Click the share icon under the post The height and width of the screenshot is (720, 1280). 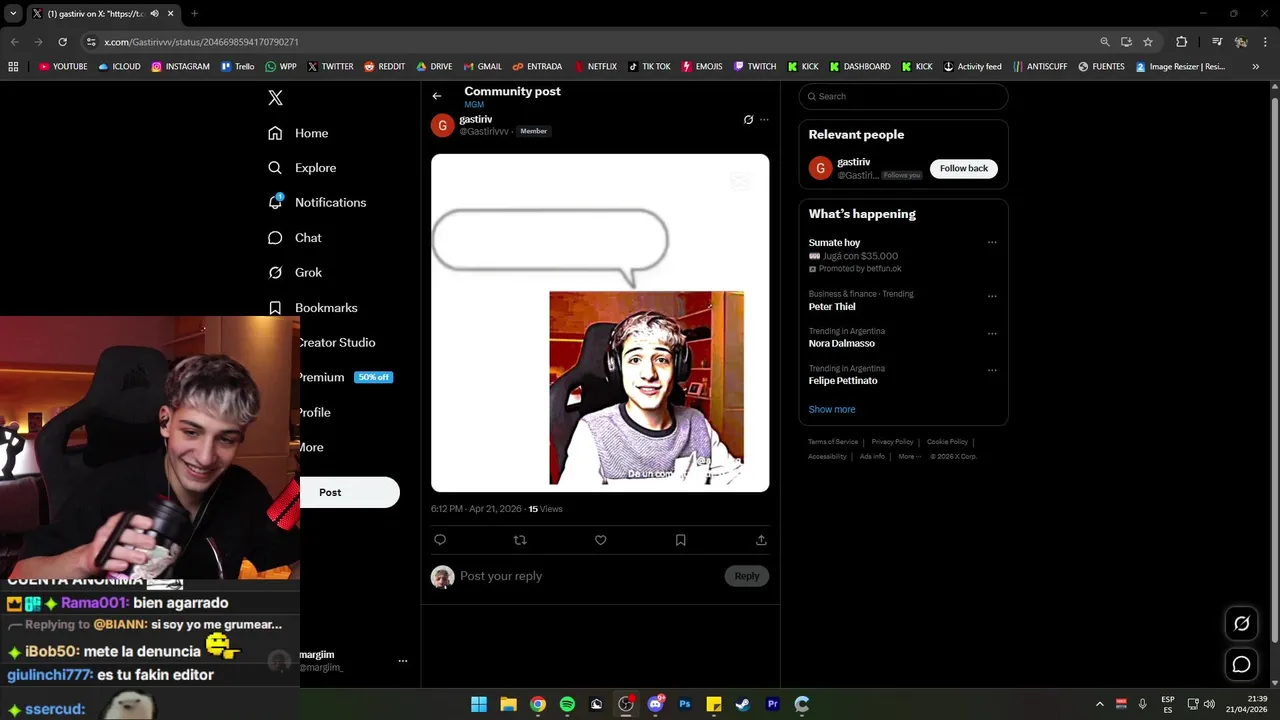click(x=761, y=540)
